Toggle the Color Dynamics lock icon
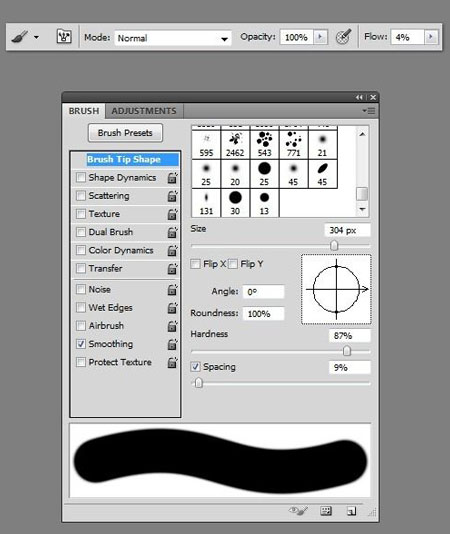 173,251
